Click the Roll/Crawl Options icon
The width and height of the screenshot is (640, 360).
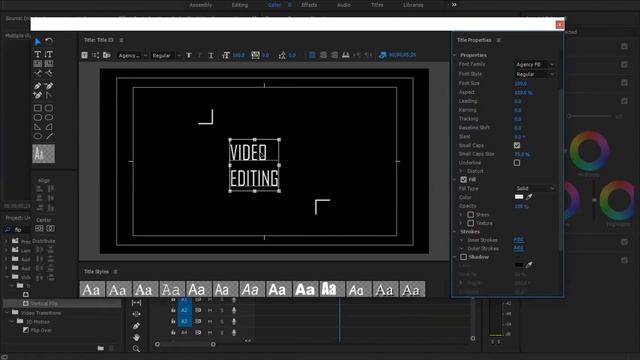[96, 55]
